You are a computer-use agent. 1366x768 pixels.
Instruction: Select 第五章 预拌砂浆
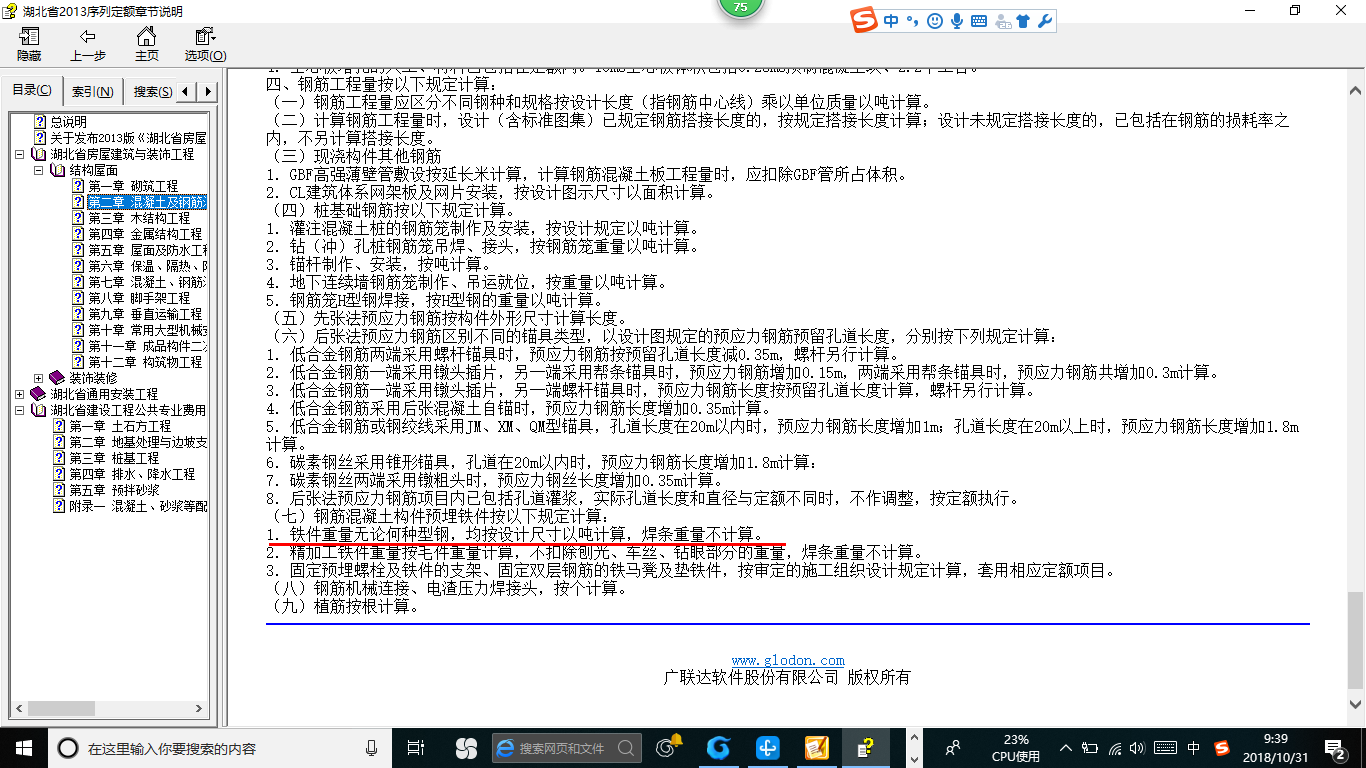pos(114,490)
